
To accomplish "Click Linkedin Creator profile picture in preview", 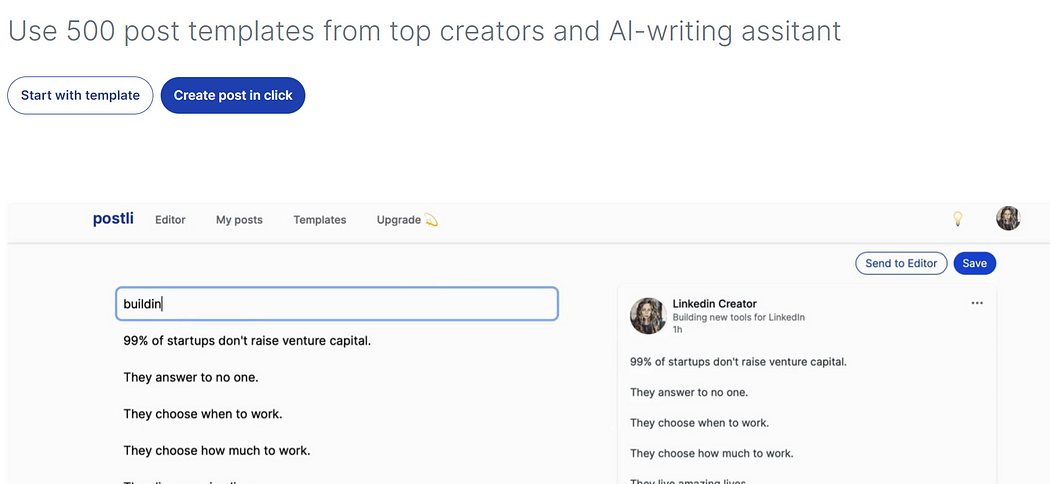I will [648, 316].
